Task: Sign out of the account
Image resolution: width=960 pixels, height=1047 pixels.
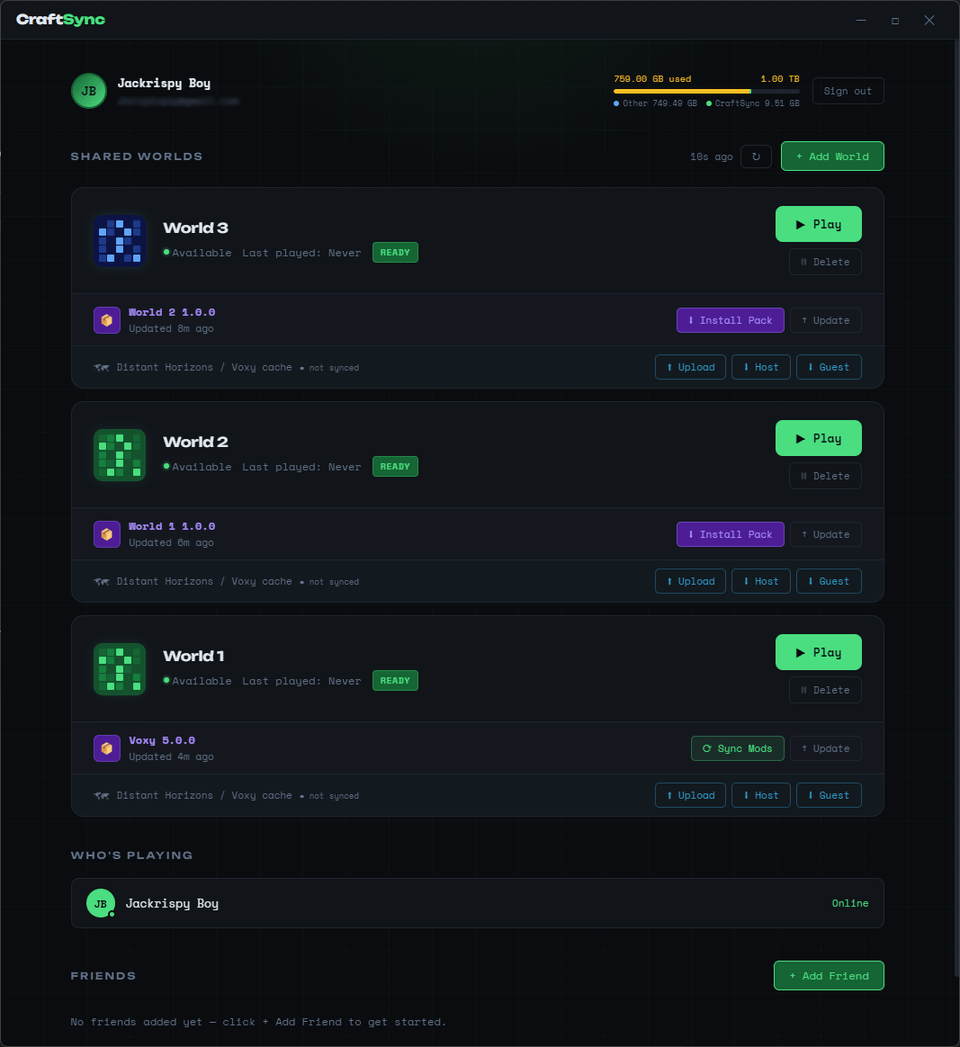Action: point(847,91)
